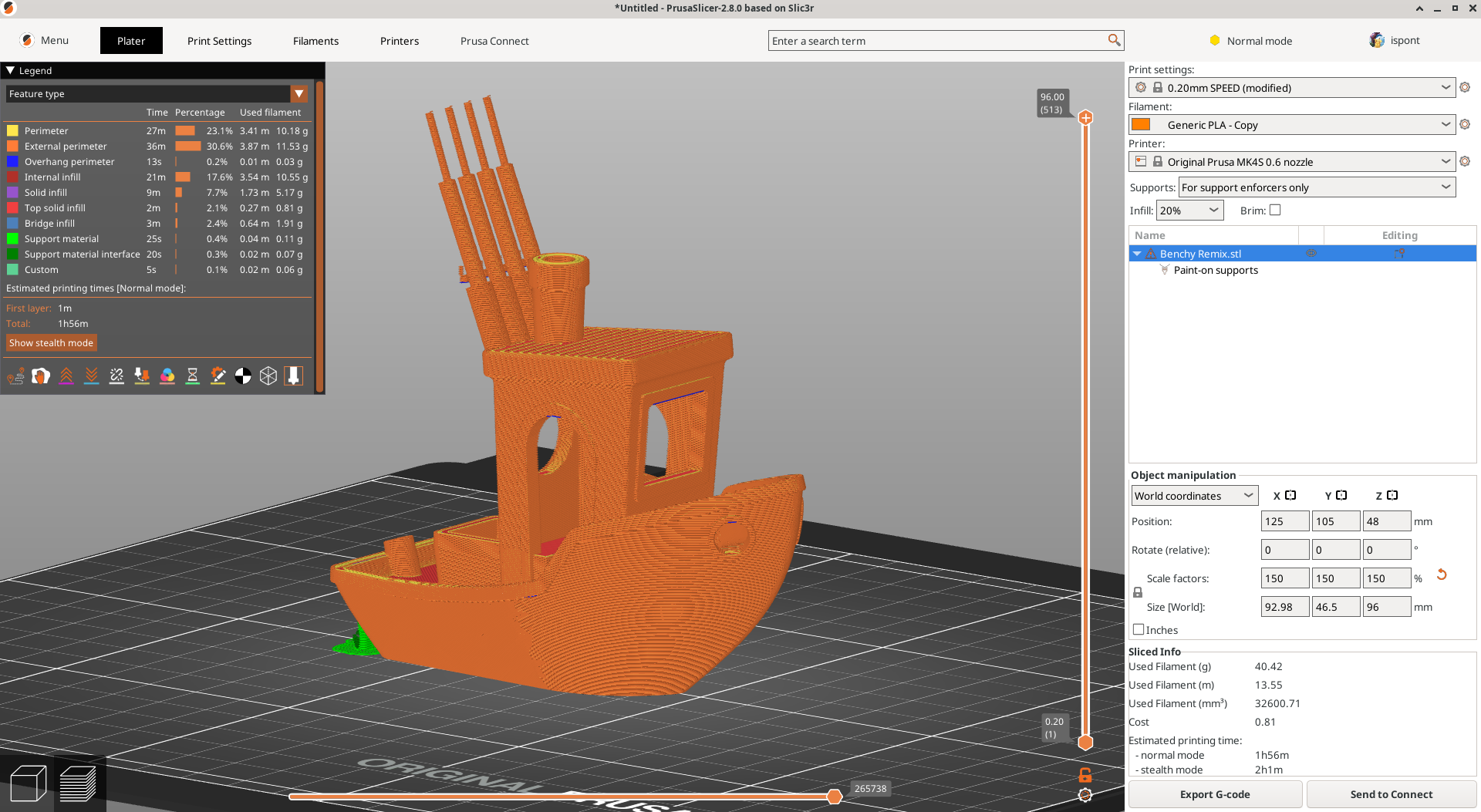The width and height of the screenshot is (1481, 812).
Task: Reset Y axis position icon
Action: pyautogui.click(x=1341, y=496)
